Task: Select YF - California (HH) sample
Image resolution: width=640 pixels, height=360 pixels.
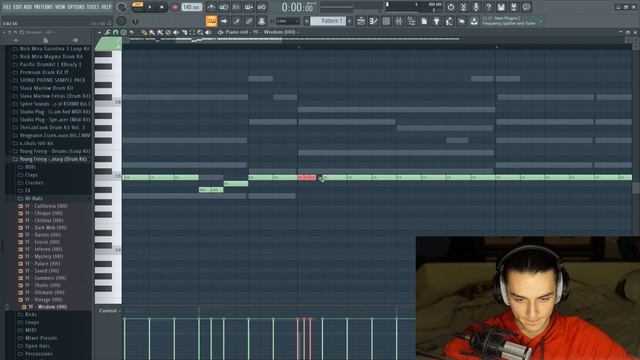Action: coord(43,206)
